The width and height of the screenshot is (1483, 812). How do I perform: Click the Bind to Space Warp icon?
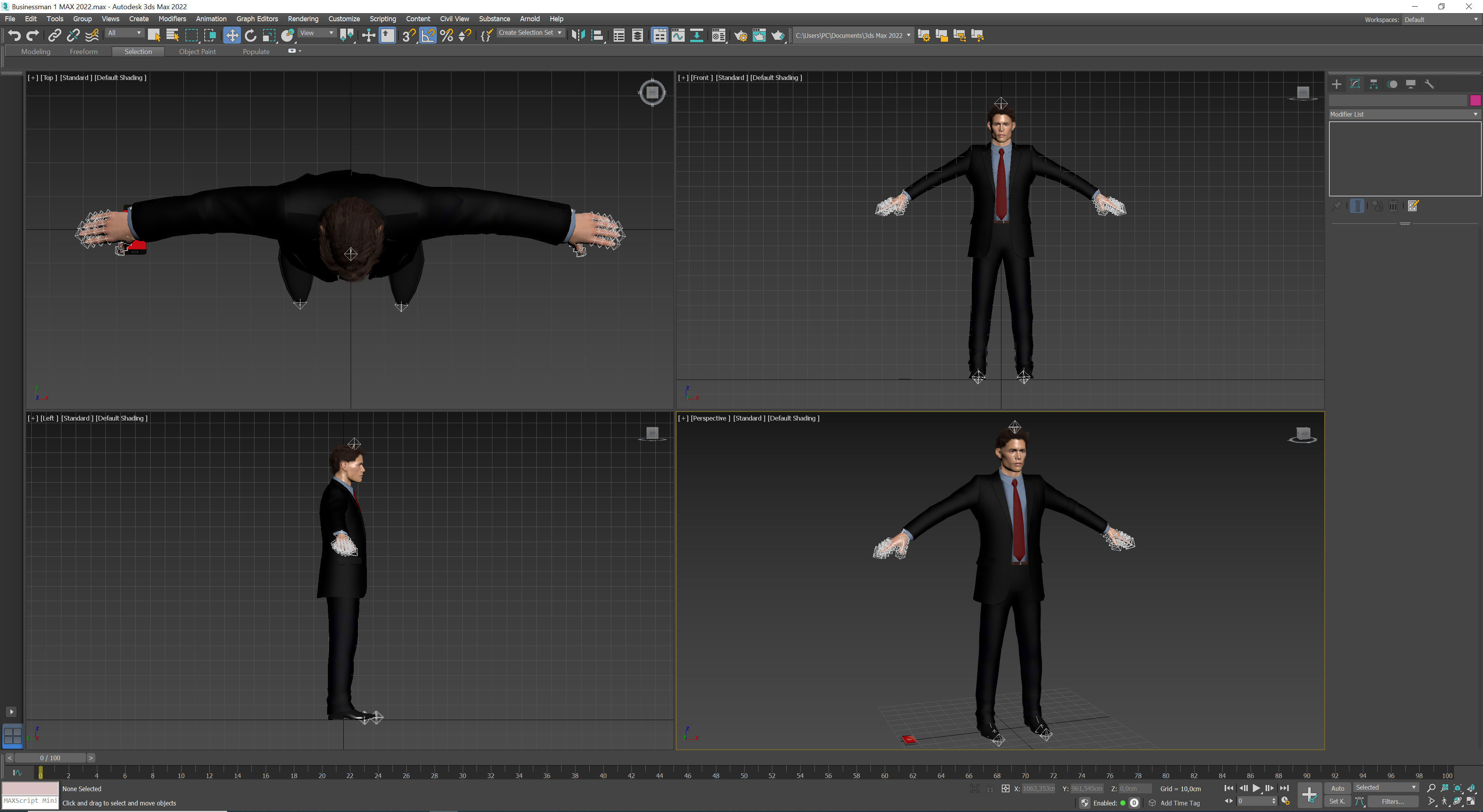tap(92, 36)
